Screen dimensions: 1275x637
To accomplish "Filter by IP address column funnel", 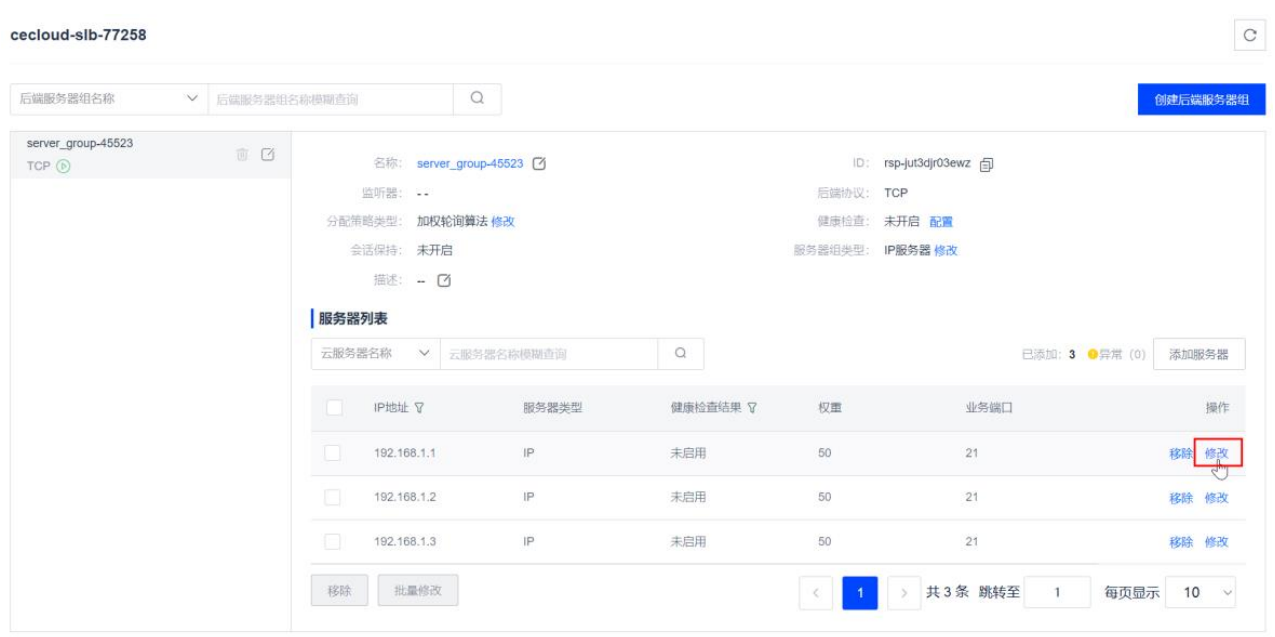I will [x=420, y=408].
